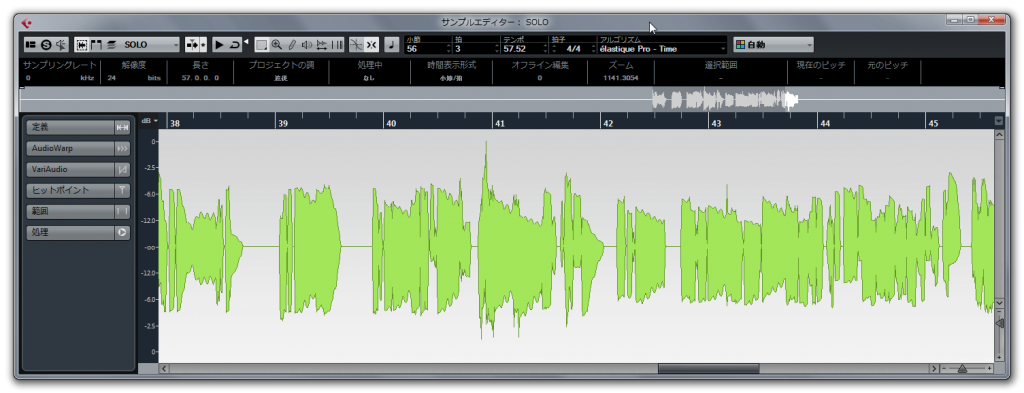Click the horizontal scrollbar thumb

click(709, 369)
